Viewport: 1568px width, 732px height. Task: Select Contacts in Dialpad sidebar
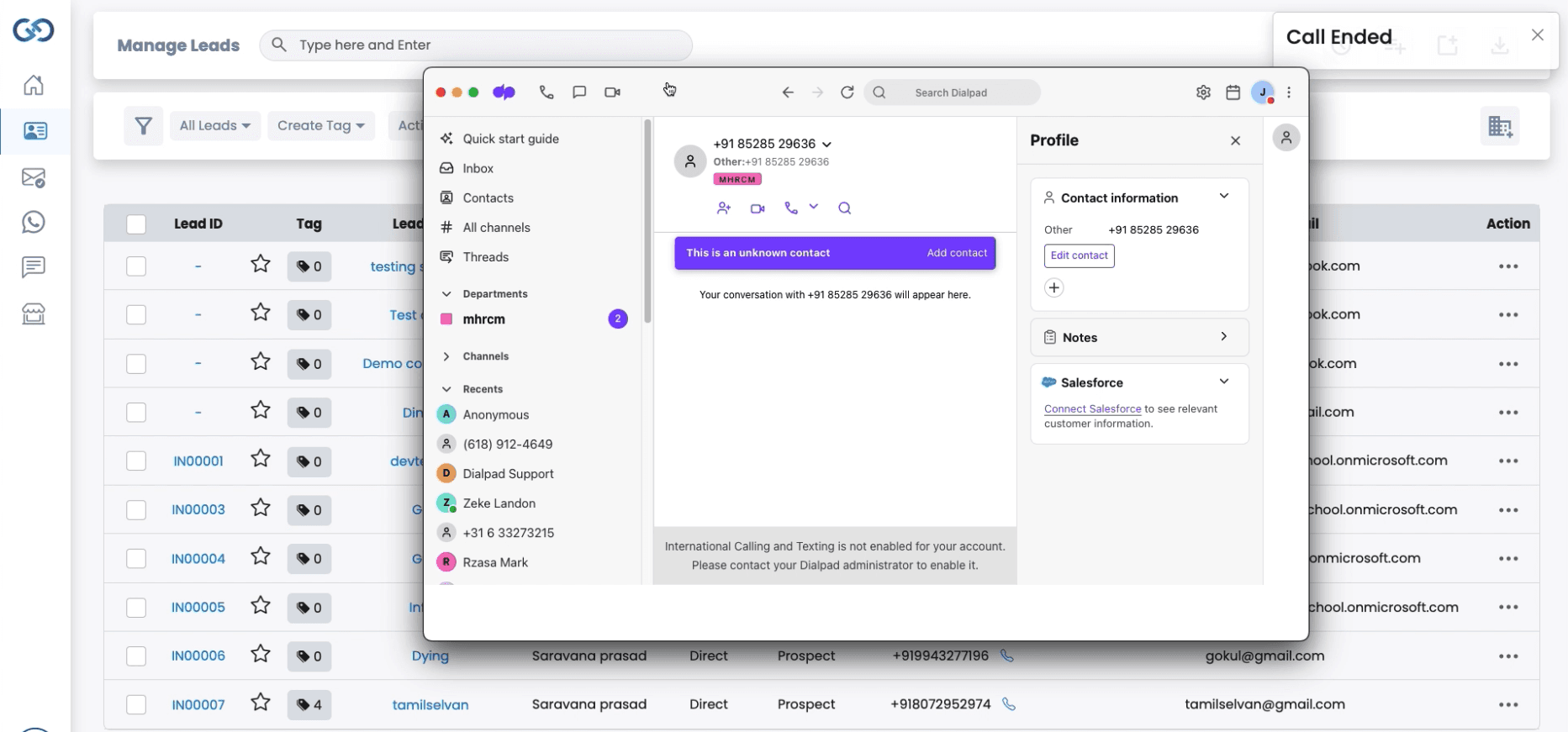(x=488, y=198)
